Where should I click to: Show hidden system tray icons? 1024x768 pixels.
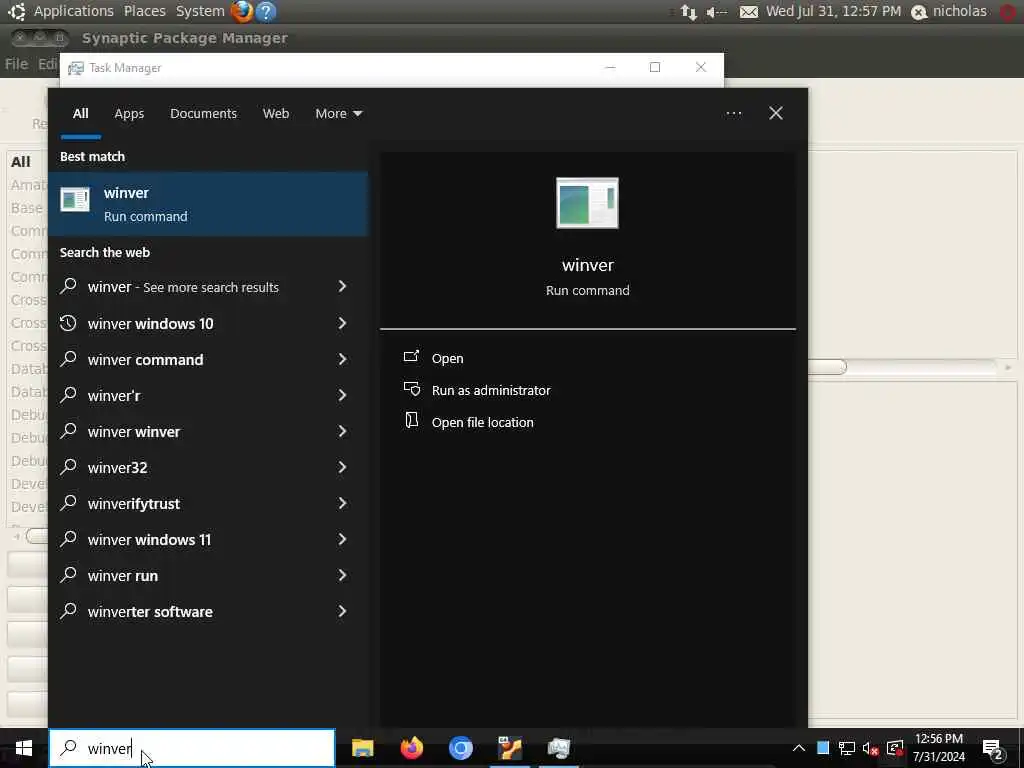799,748
